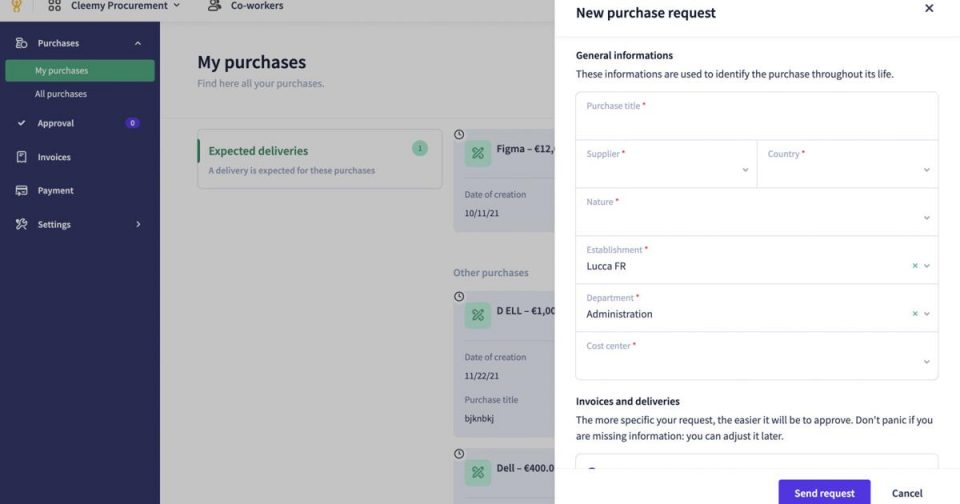The width and height of the screenshot is (960, 504).
Task: Expand the Settings submenu arrow
Action: tap(138, 224)
